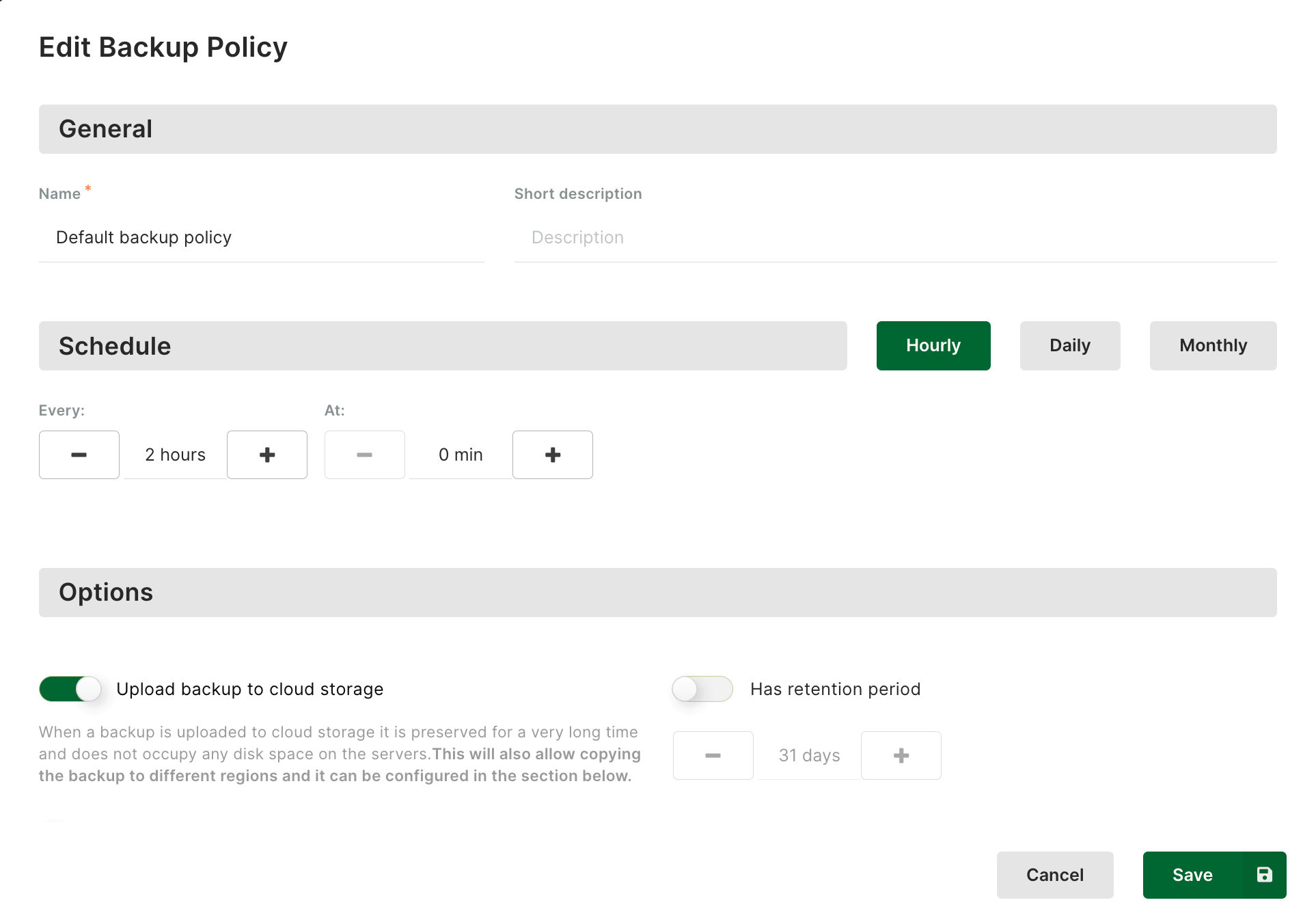
Task: Focus the Short description input field
Action: pos(896,237)
